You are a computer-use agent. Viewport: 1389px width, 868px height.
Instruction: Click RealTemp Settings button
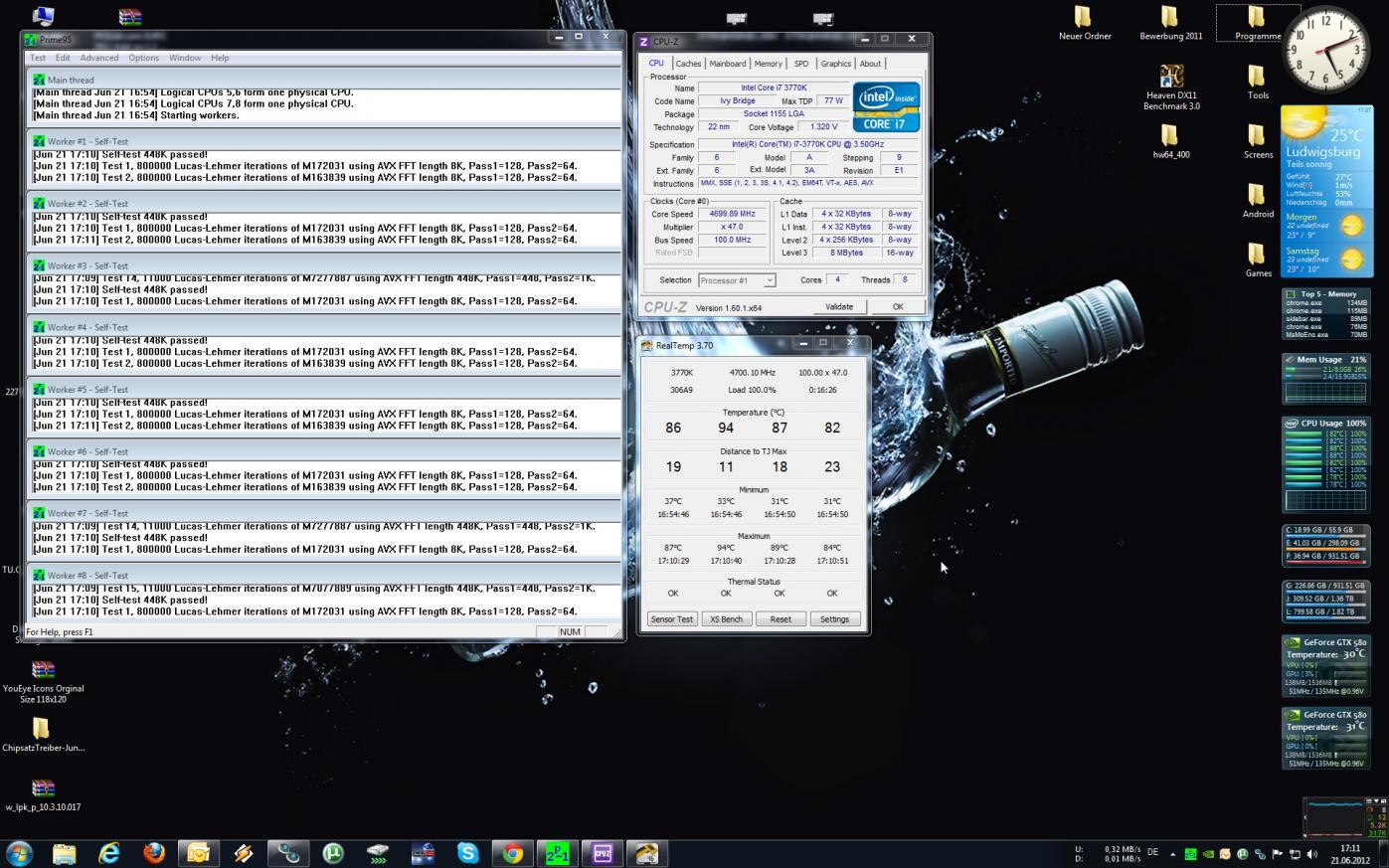(x=834, y=618)
